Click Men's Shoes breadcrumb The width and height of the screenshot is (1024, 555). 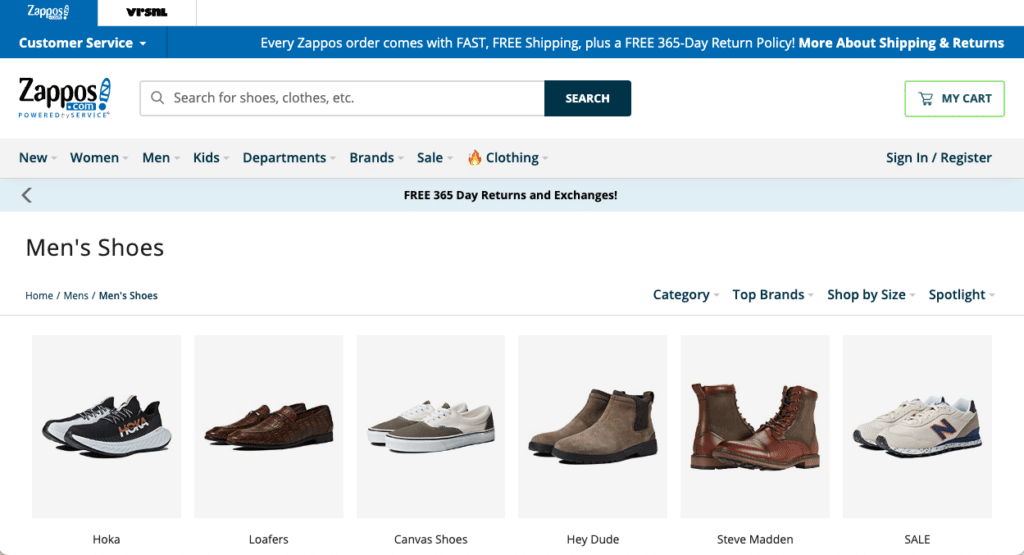[x=128, y=295]
